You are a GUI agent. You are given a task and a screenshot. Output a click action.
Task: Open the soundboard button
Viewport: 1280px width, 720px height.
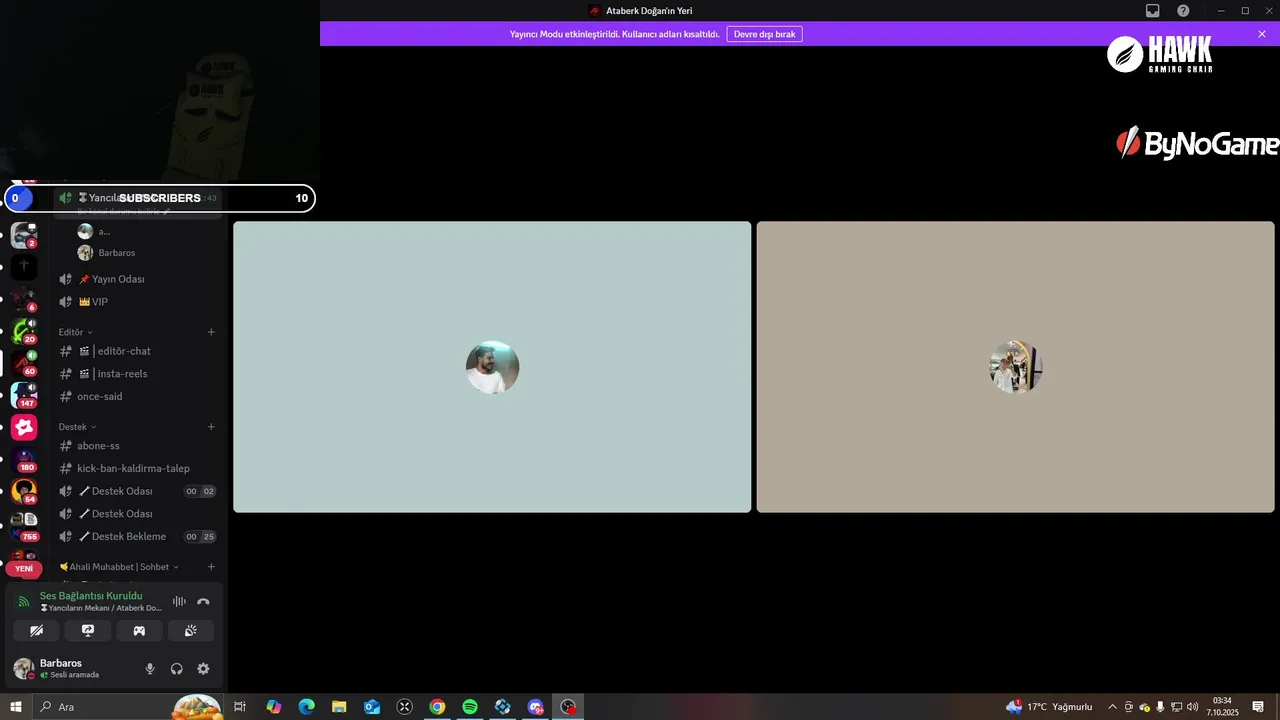pyautogui.click(x=191, y=631)
